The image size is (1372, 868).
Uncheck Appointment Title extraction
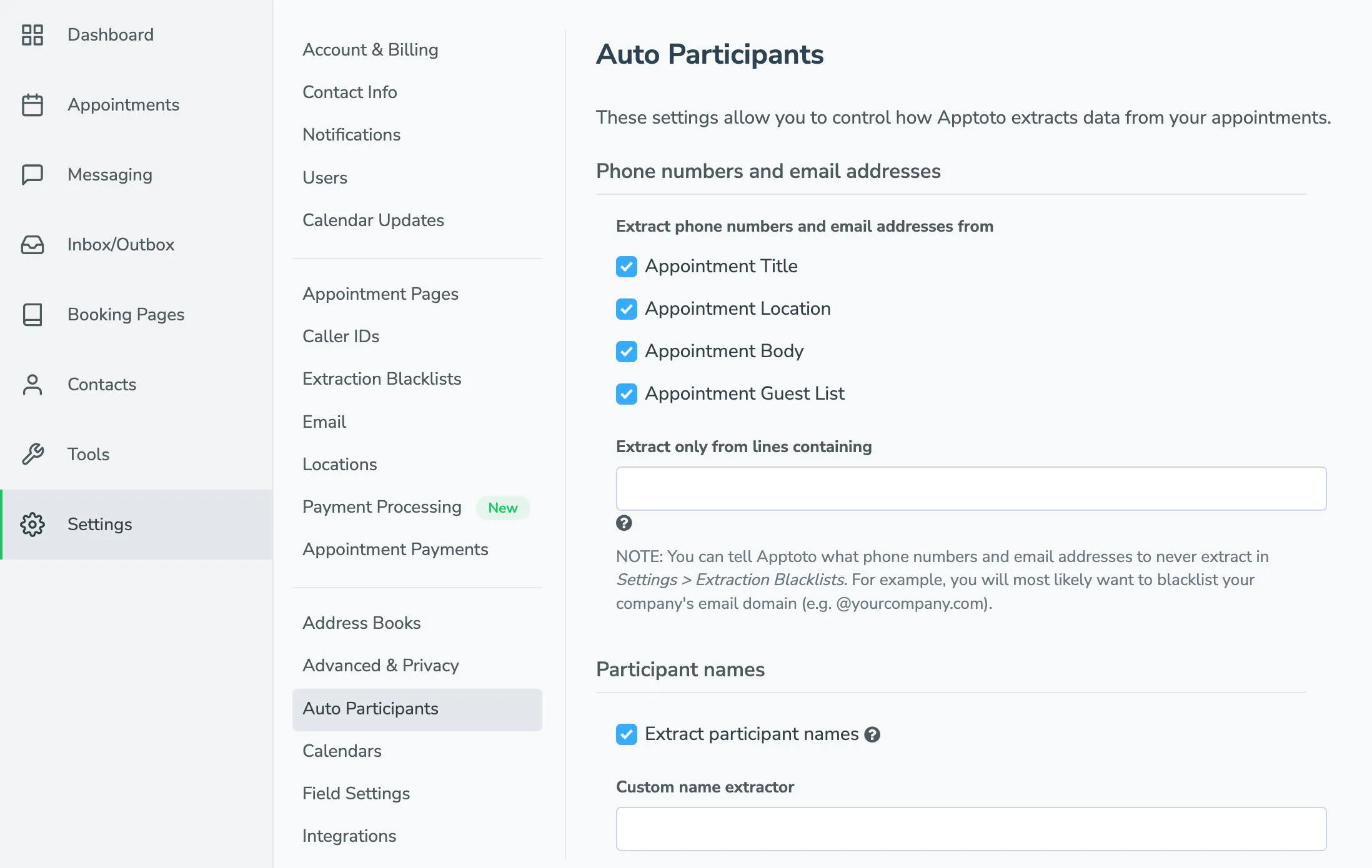click(x=627, y=267)
